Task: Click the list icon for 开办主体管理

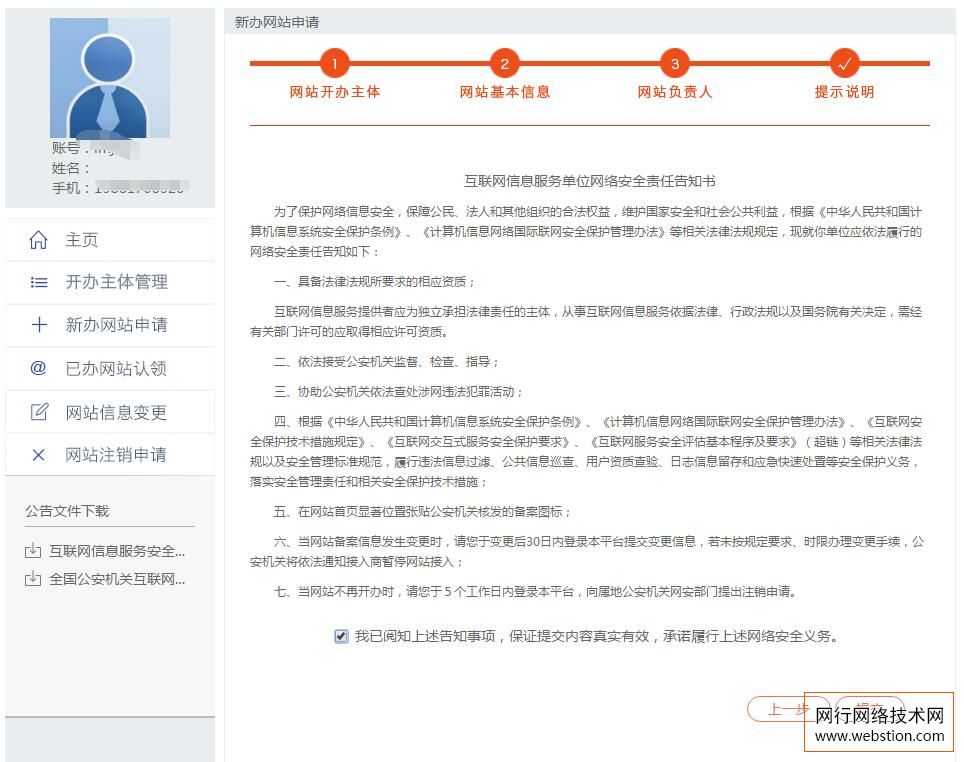Action: click(x=39, y=282)
